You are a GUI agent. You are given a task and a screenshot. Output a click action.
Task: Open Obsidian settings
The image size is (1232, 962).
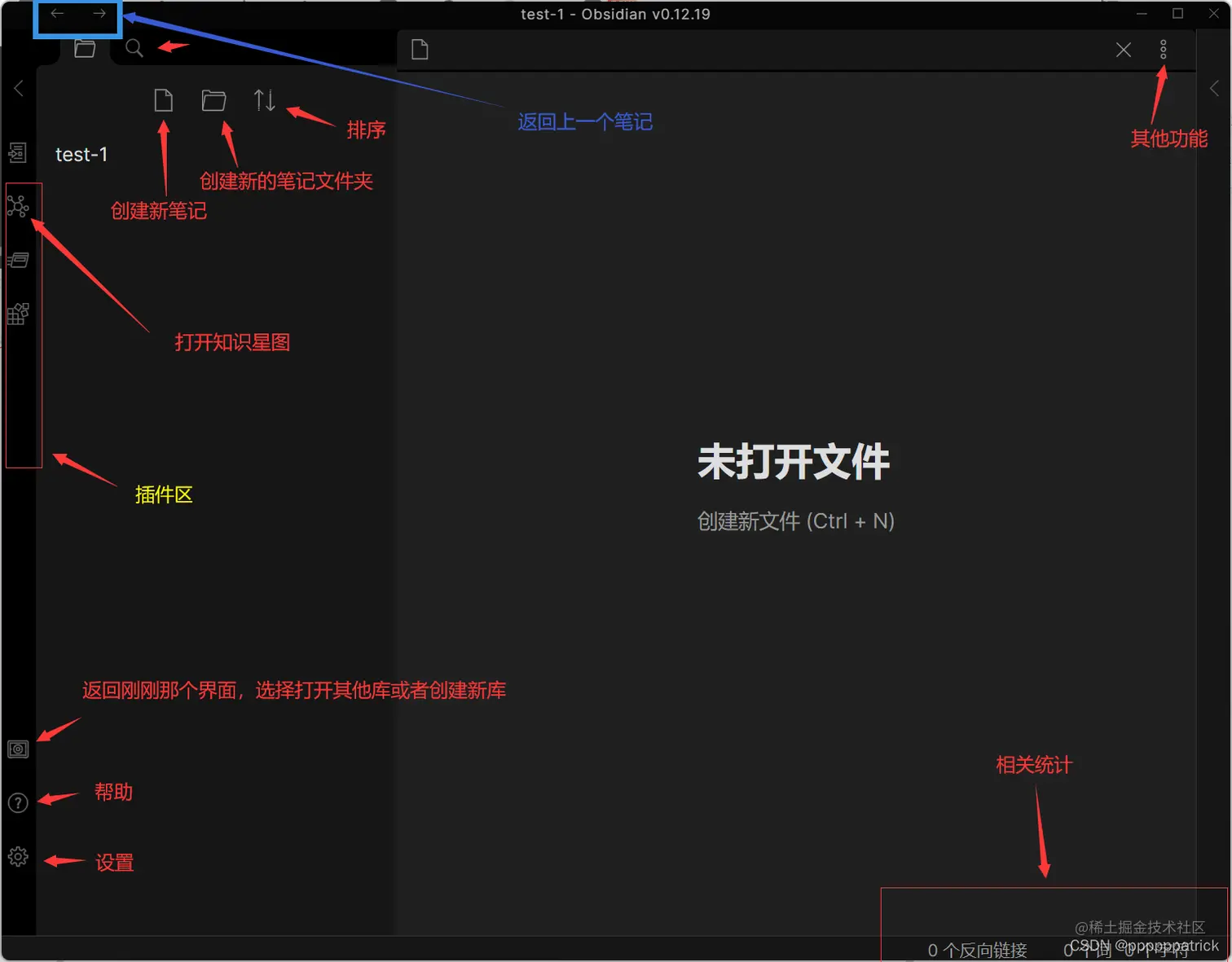coord(18,856)
